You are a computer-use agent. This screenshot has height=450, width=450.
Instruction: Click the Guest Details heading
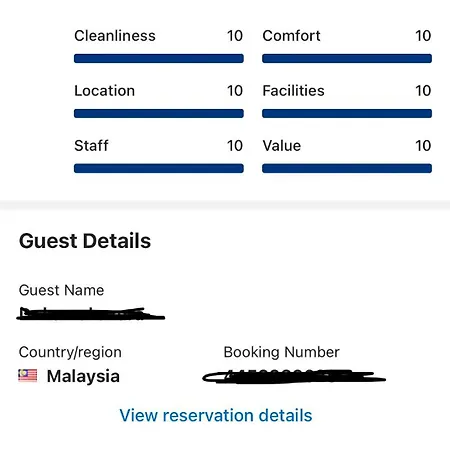(x=85, y=241)
